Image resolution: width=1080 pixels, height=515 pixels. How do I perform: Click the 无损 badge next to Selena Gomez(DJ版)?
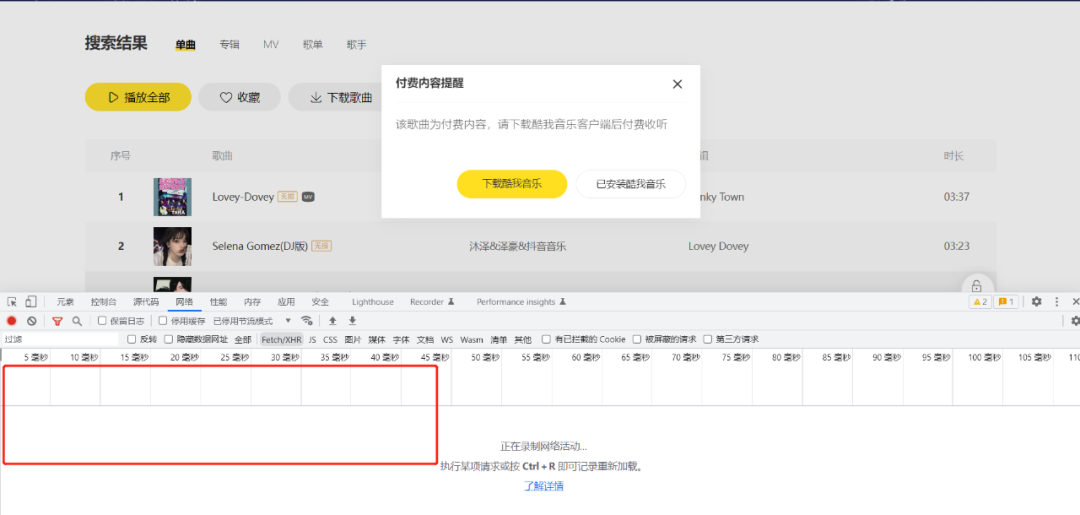point(322,246)
